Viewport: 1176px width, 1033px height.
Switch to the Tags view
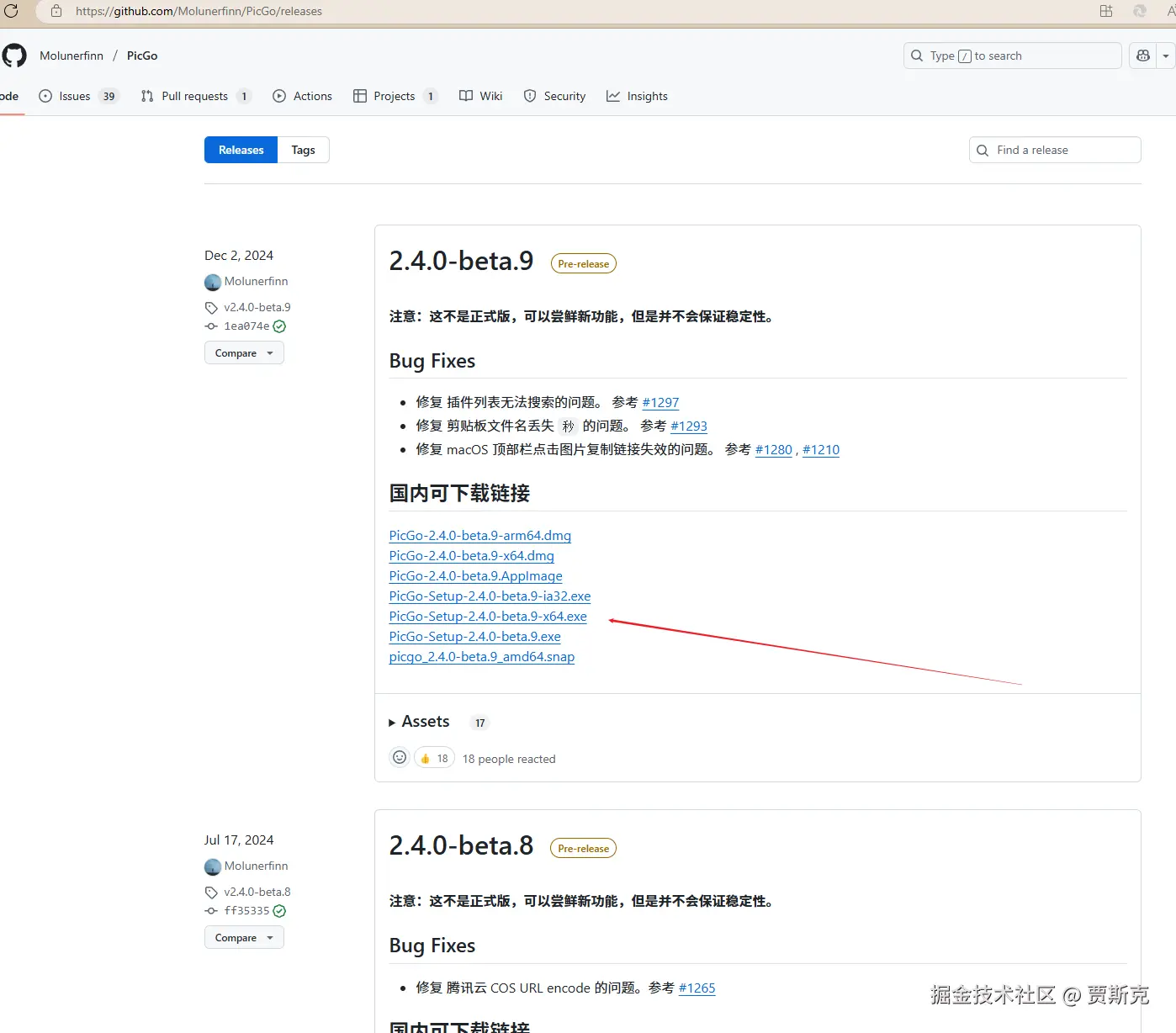pos(303,150)
